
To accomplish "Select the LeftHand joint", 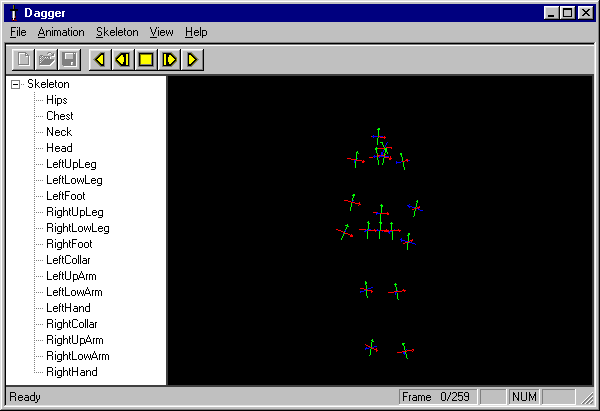I will (x=68, y=308).
